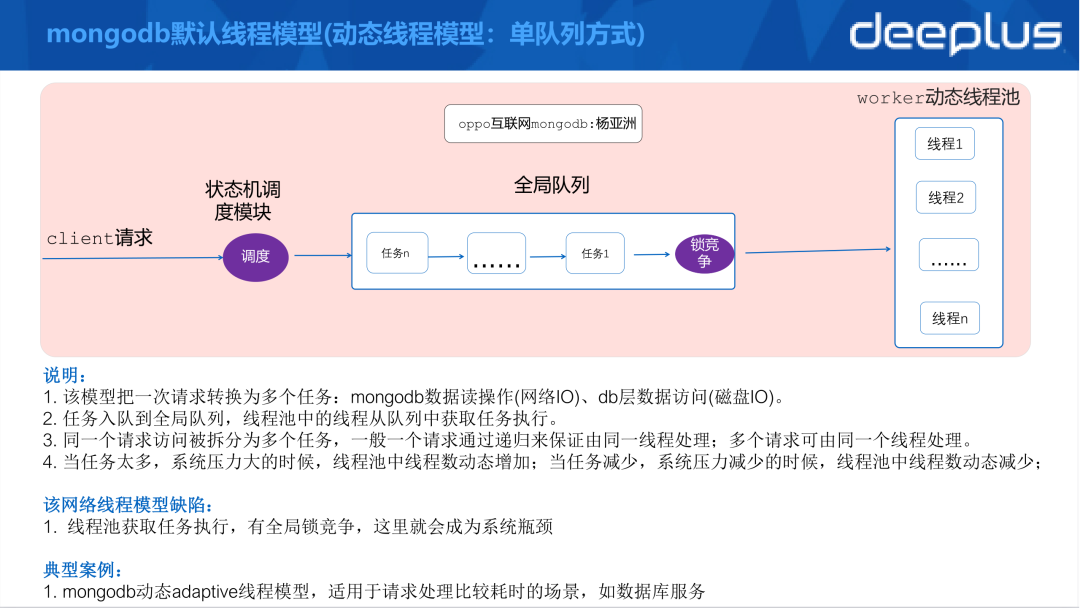Click the purple 调度 scheduler node

(x=256, y=257)
